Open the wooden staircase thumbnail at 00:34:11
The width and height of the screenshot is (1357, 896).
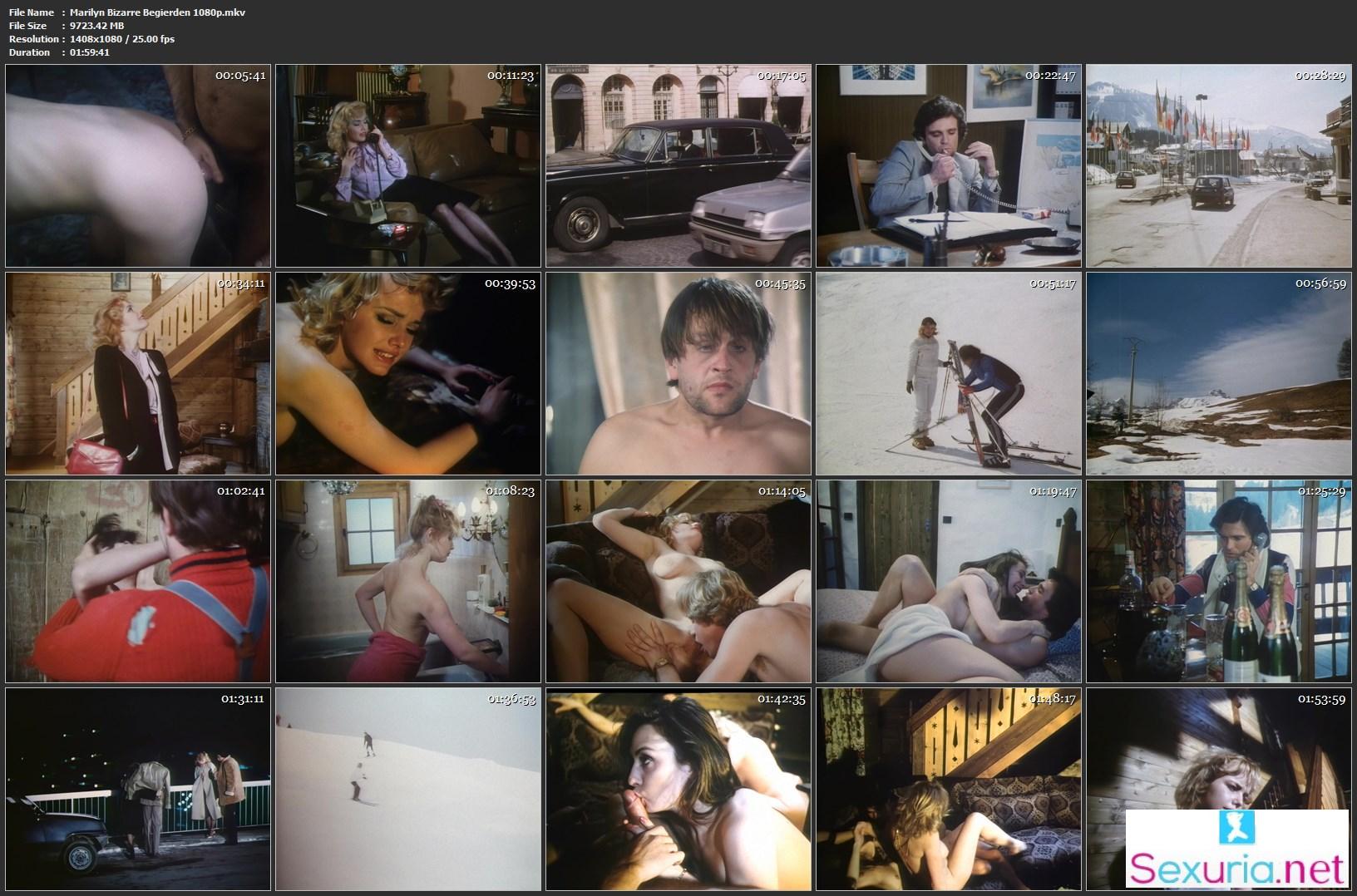point(138,373)
